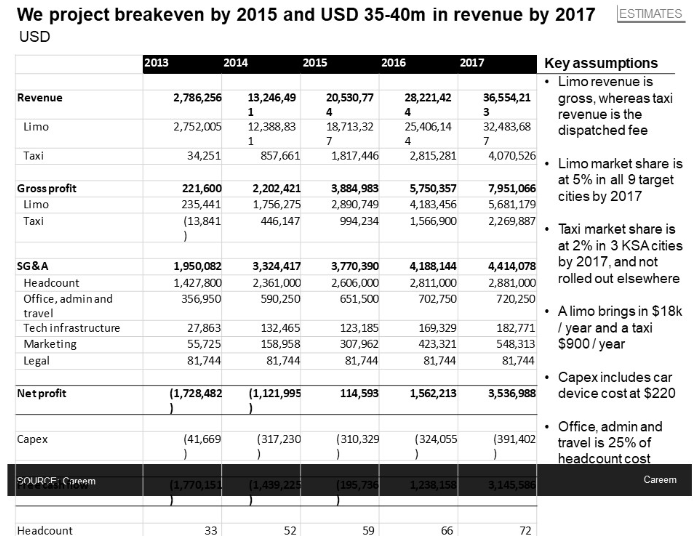Select the 2013 column header
Image resolution: width=694 pixels, height=538 pixels.
[156, 63]
